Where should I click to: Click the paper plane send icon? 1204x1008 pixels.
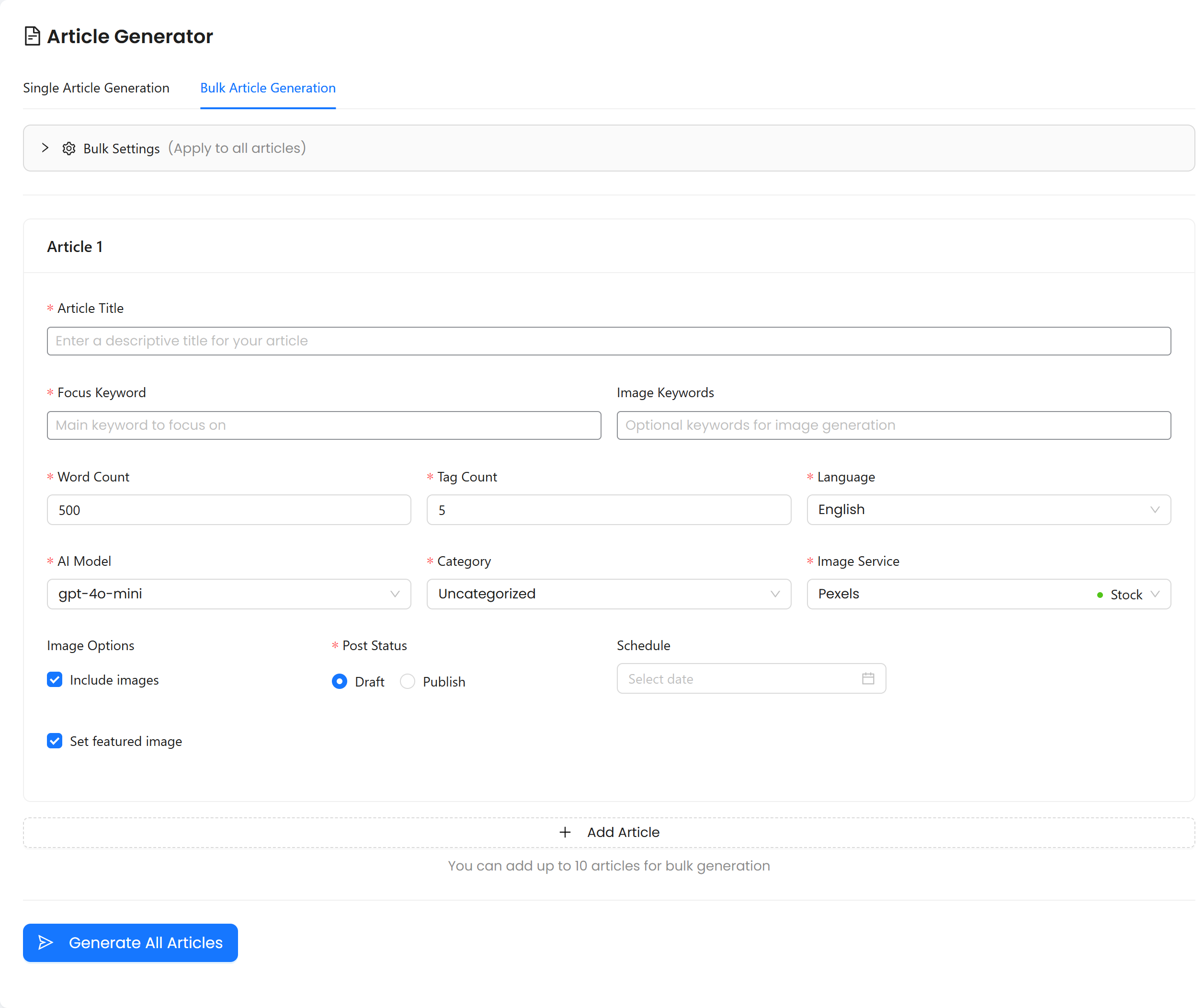pyautogui.click(x=46, y=942)
